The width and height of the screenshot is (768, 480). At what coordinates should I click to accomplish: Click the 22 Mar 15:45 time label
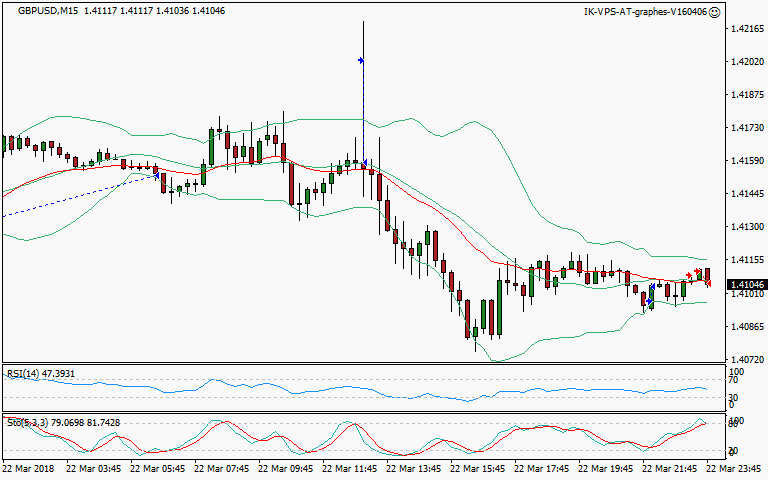tap(478, 468)
